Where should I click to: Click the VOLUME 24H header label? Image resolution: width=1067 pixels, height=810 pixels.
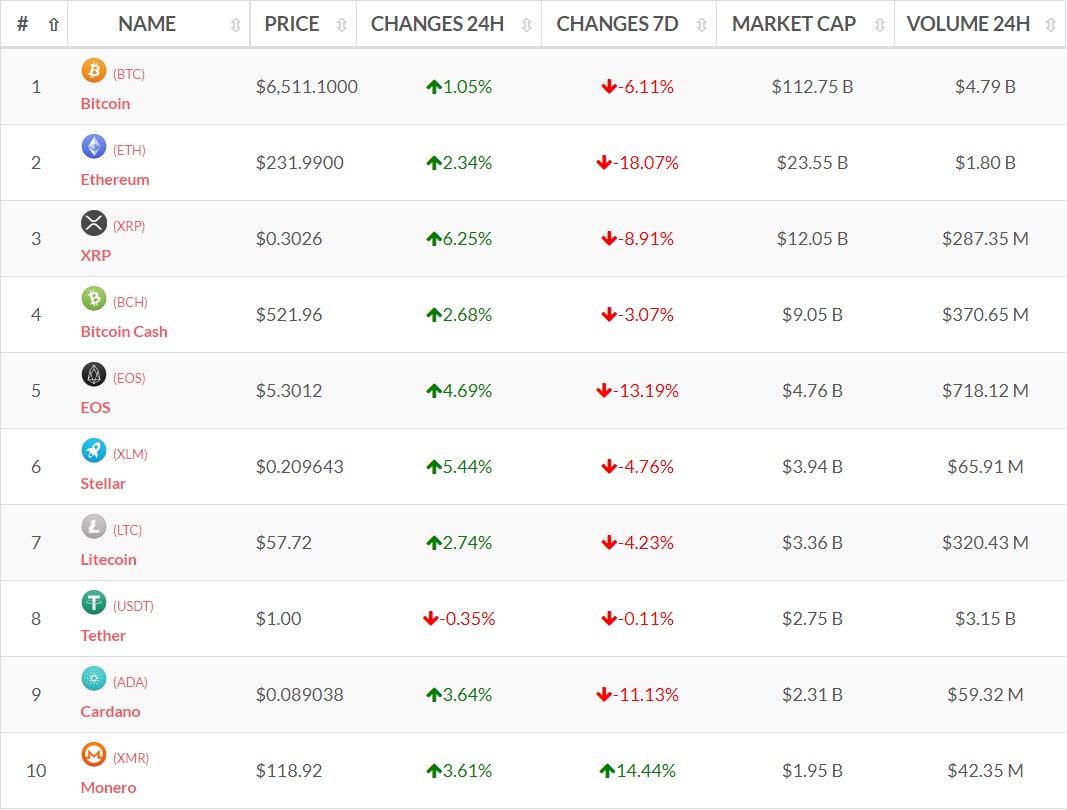tap(968, 24)
